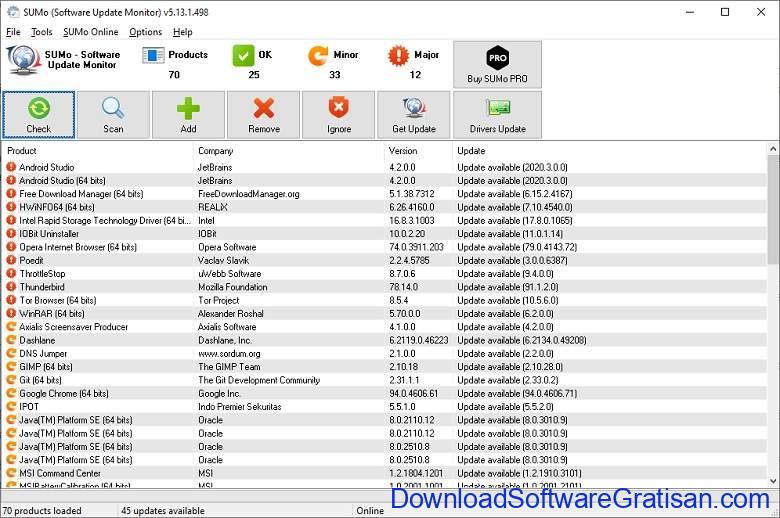780x518 pixels.
Task: Click orange icon beside MSI Command Center
Action: pyautogui.click(x=11, y=473)
